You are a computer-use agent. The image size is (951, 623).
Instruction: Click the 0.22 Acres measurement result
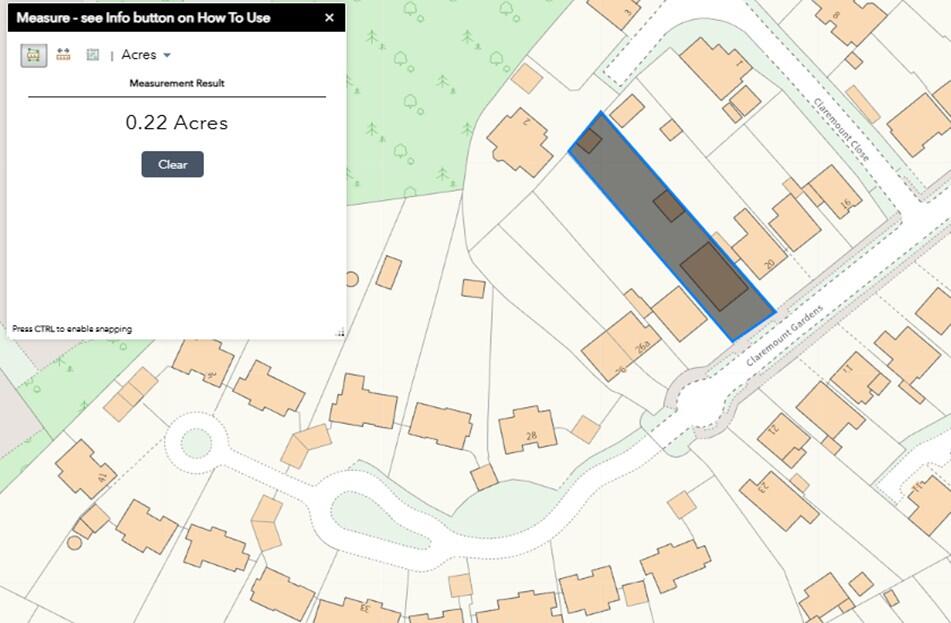tap(176, 123)
